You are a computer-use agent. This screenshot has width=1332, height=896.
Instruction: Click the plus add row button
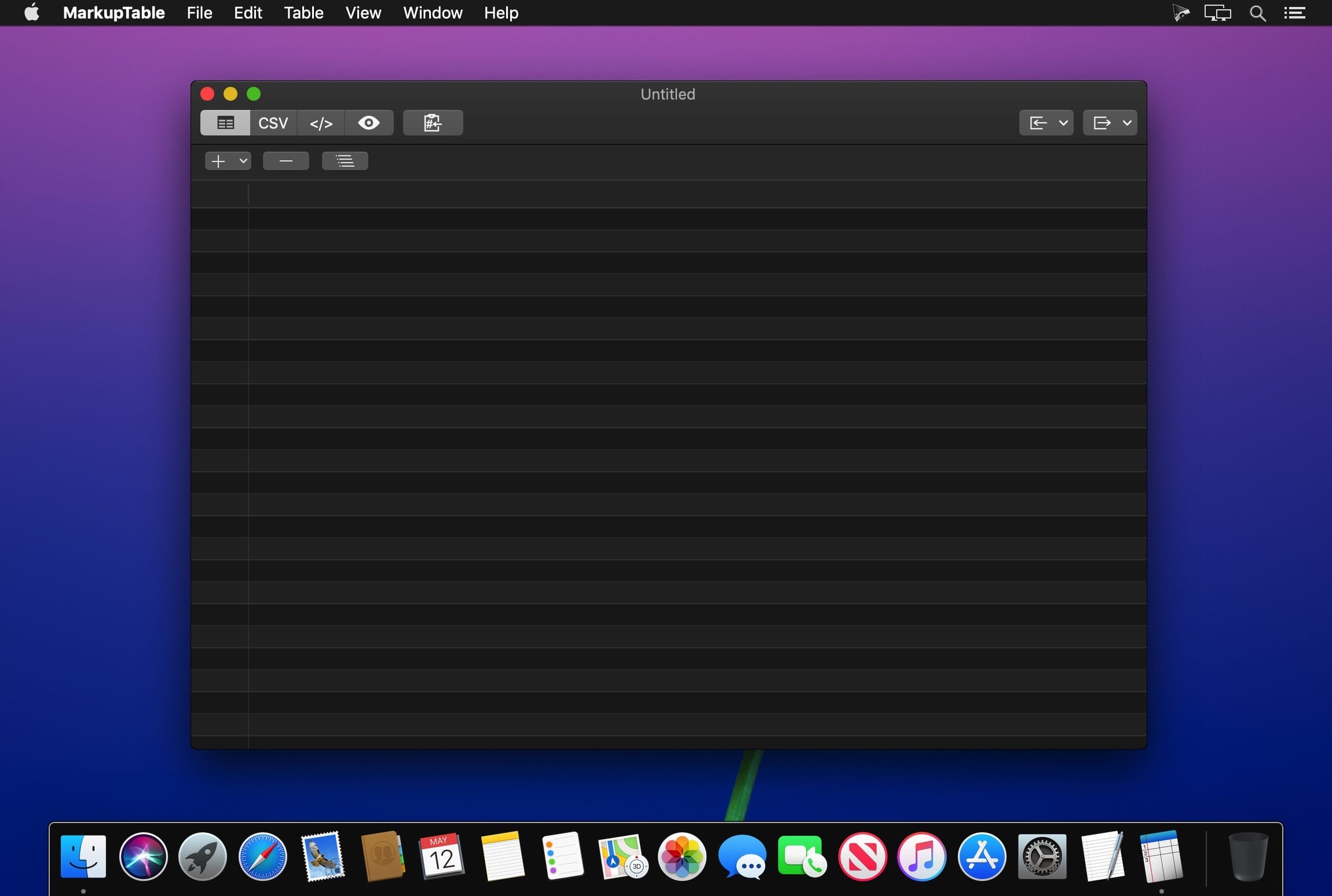click(x=218, y=161)
